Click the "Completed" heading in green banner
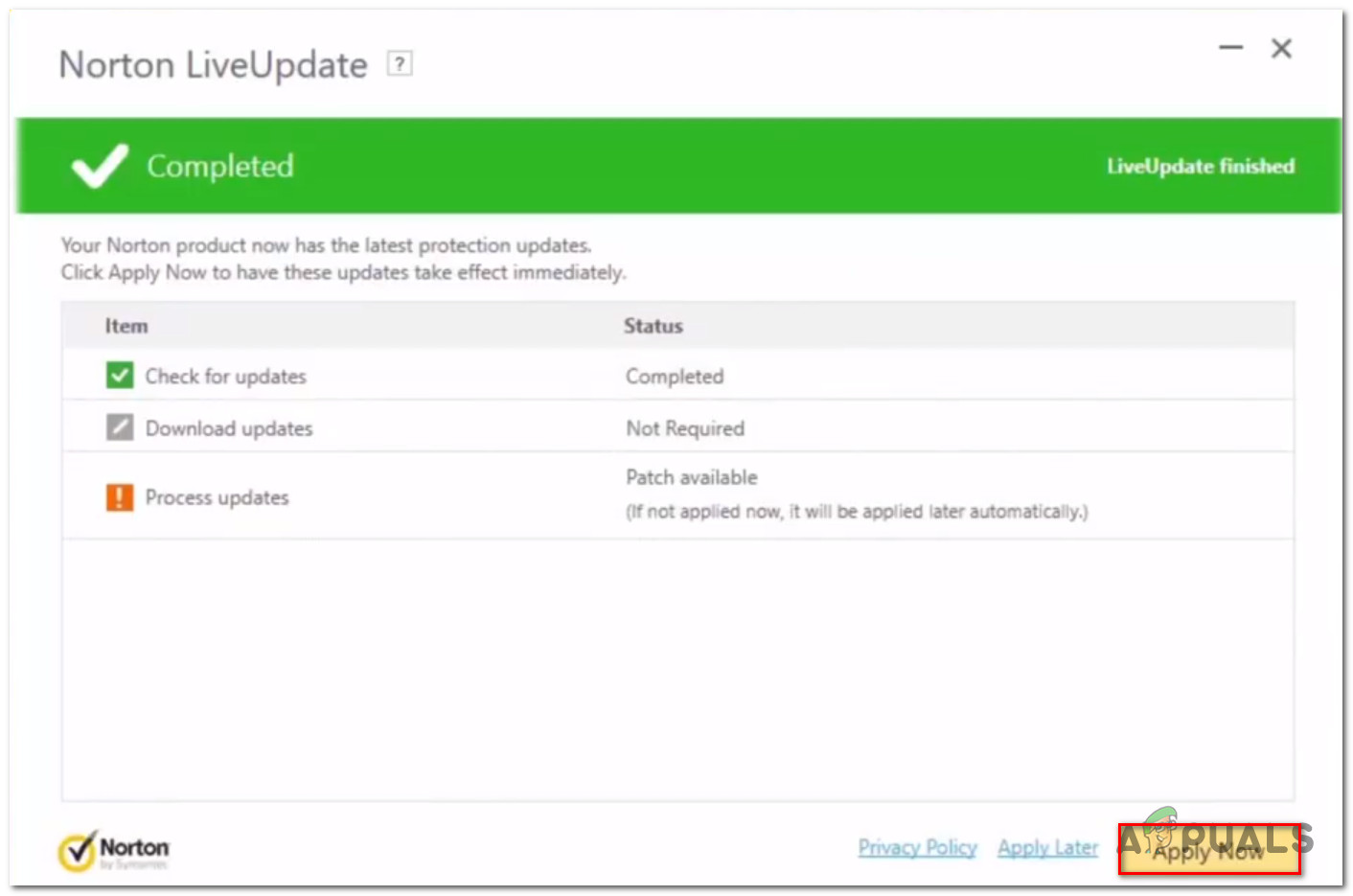The image size is (1353, 896). [220, 166]
